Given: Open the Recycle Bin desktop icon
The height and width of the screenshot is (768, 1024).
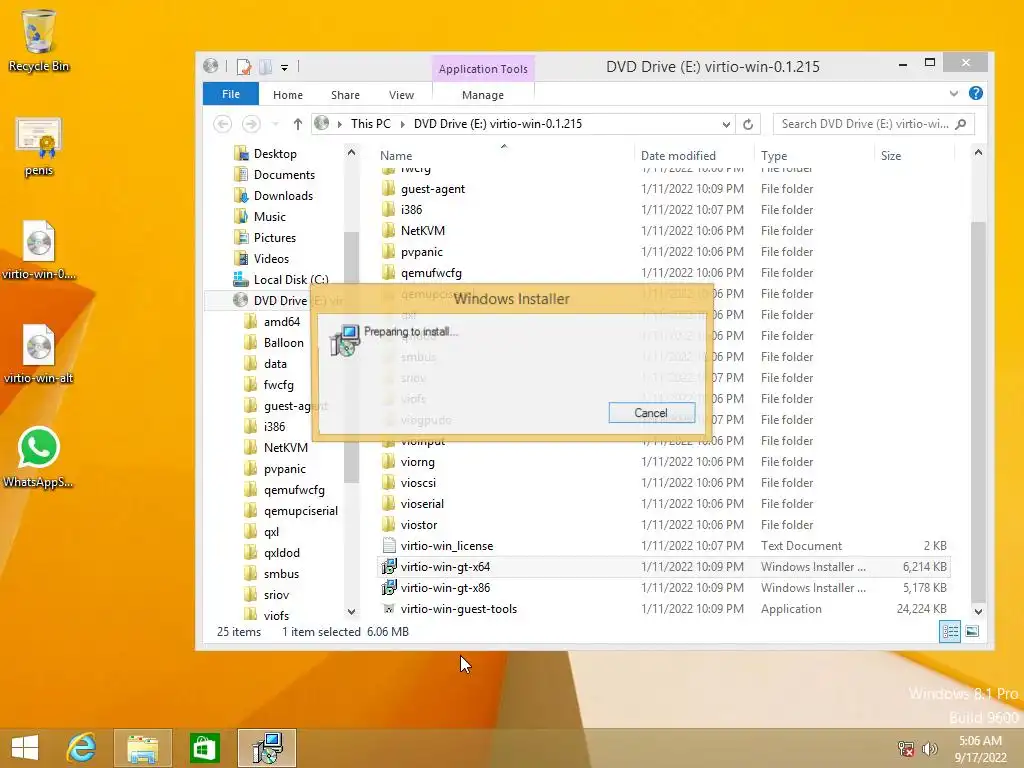Looking at the screenshot, I should (x=39, y=40).
